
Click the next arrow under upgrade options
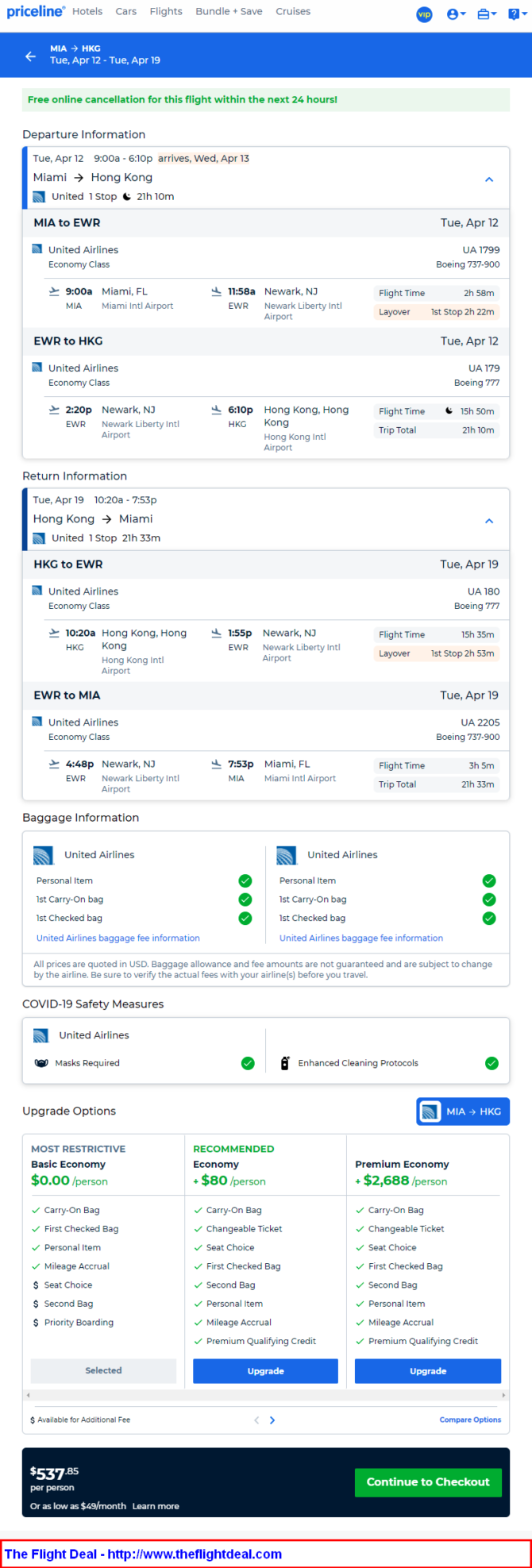pyautogui.click(x=272, y=1420)
